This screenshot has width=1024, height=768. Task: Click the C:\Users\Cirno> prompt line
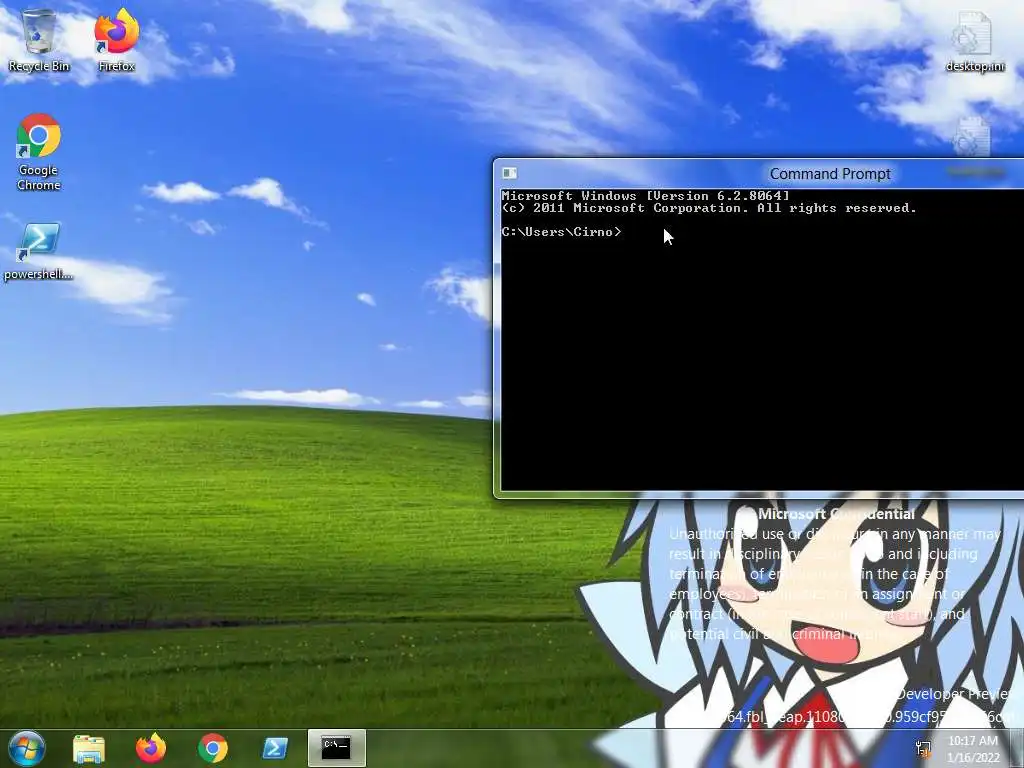point(561,232)
